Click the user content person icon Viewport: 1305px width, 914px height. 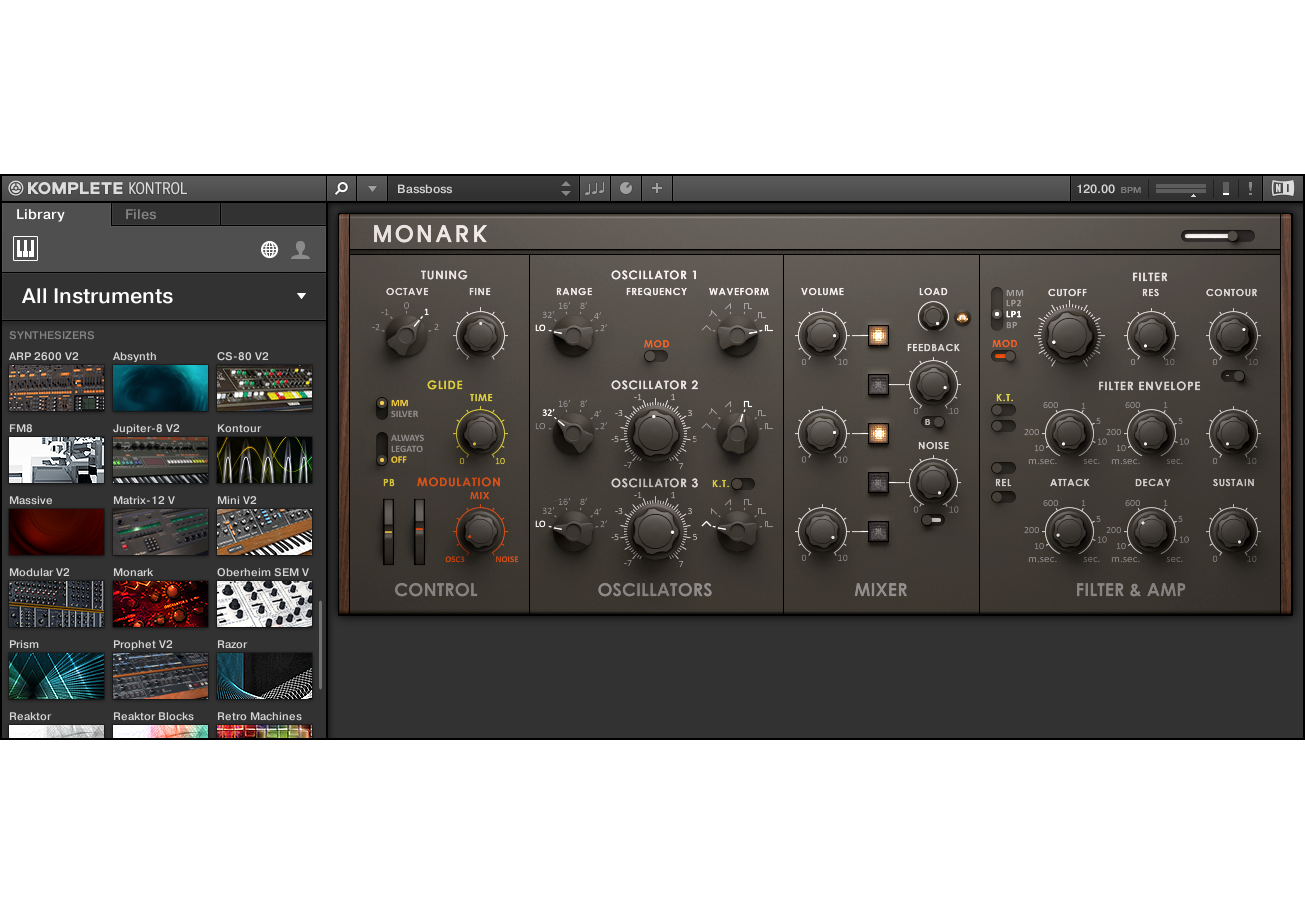coord(300,250)
